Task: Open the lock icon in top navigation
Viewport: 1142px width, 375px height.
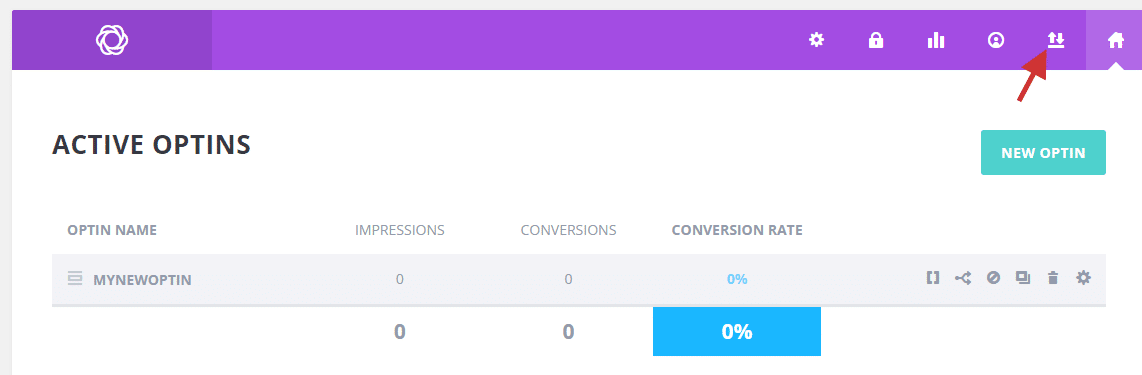Action: click(x=875, y=40)
